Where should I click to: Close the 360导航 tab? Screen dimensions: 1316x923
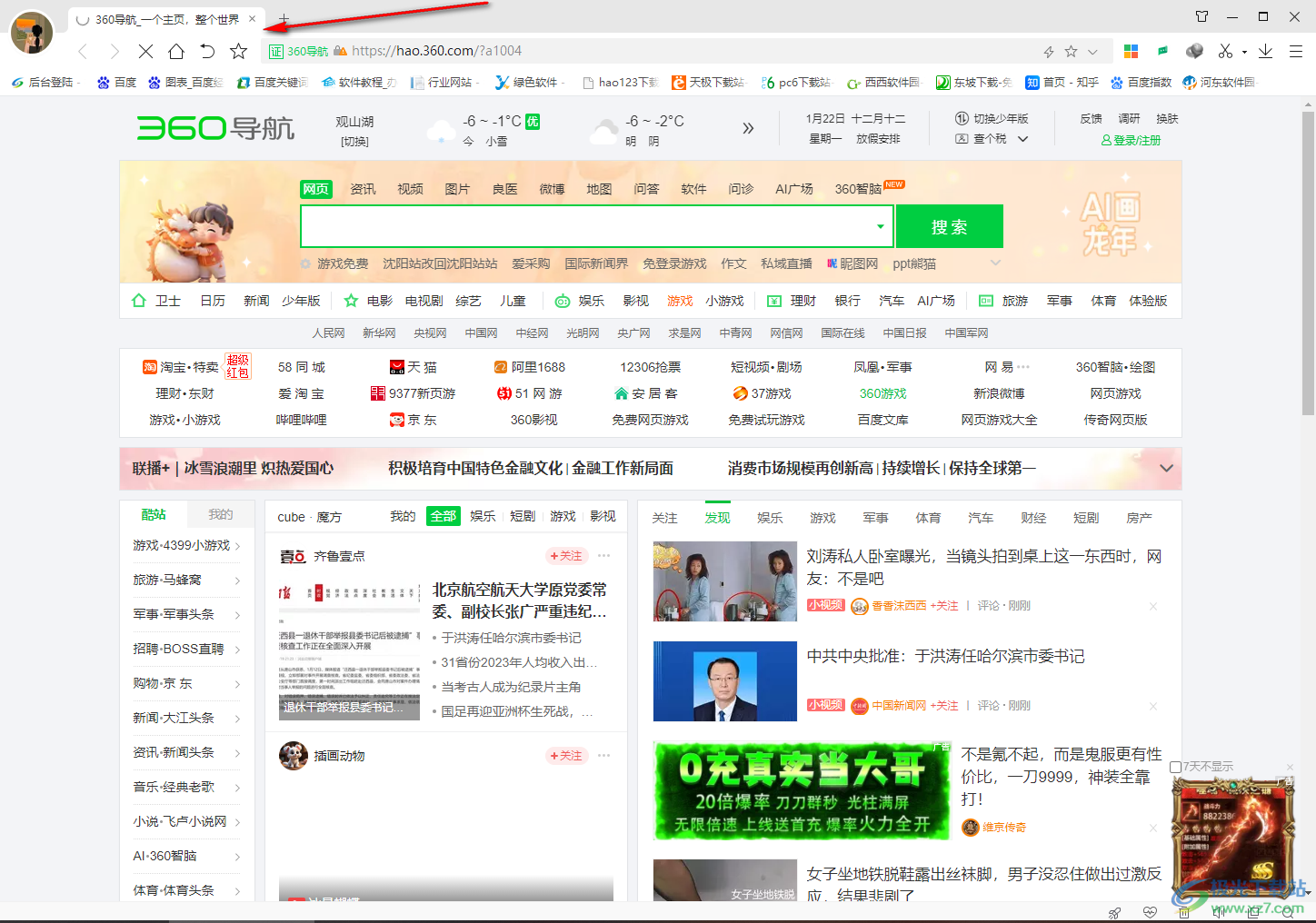[x=253, y=18]
